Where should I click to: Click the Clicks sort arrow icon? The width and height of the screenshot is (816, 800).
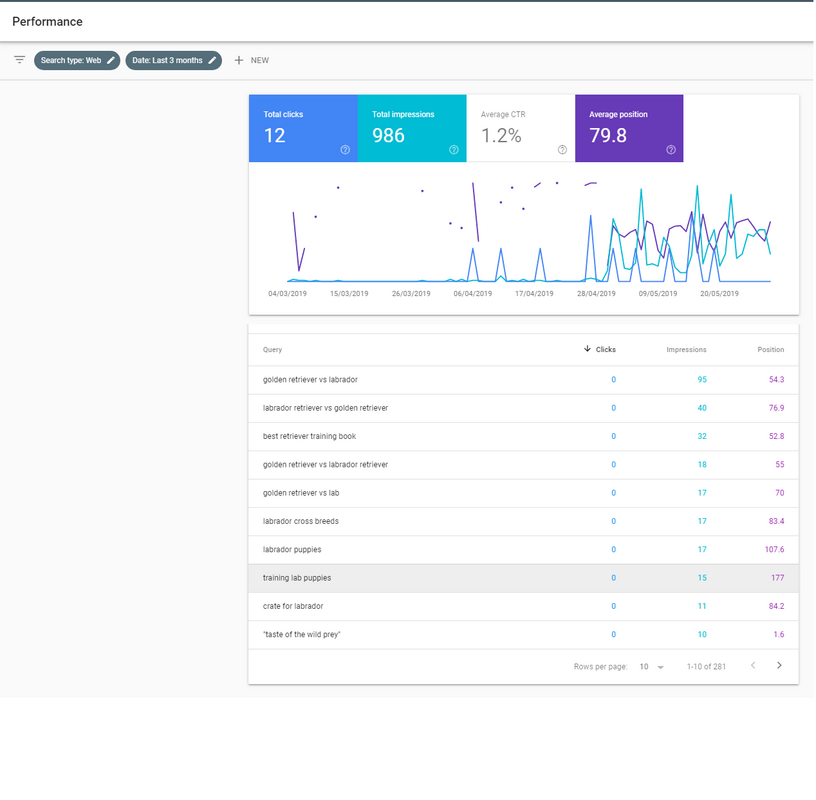click(x=587, y=349)
